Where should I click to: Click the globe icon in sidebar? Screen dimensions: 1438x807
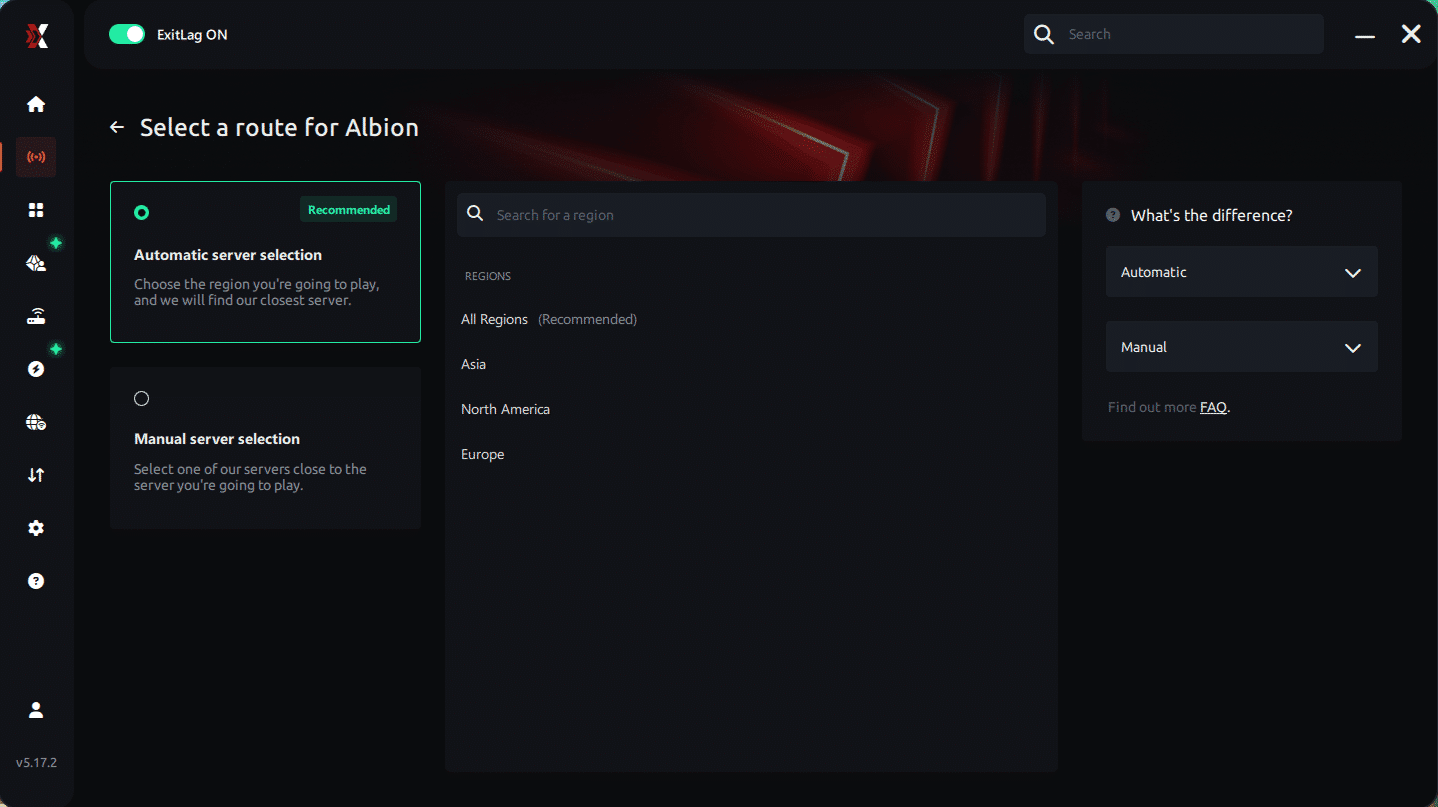36,422
